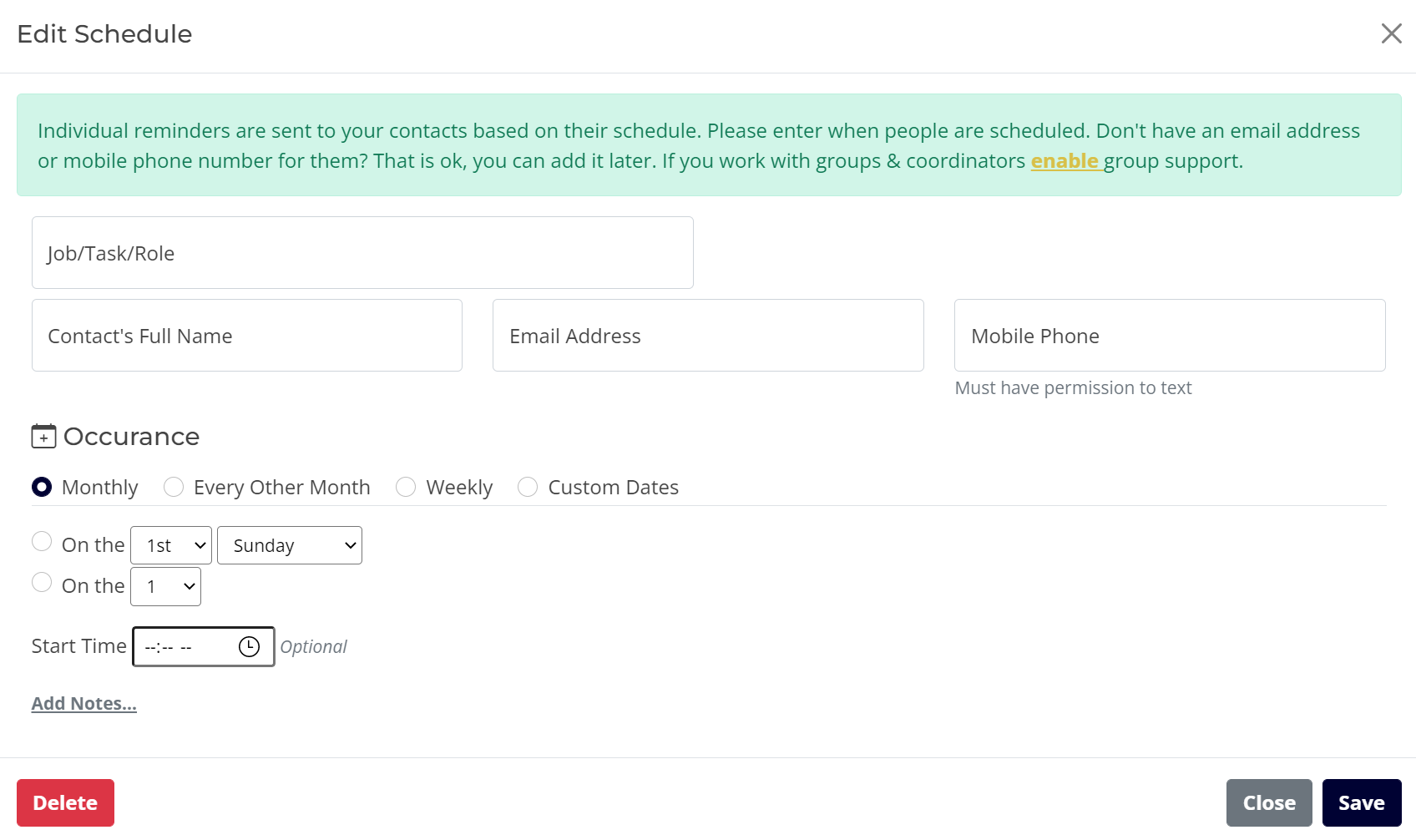
Task: Pick the Custom Dates radio option
Action: coord(528,487)
